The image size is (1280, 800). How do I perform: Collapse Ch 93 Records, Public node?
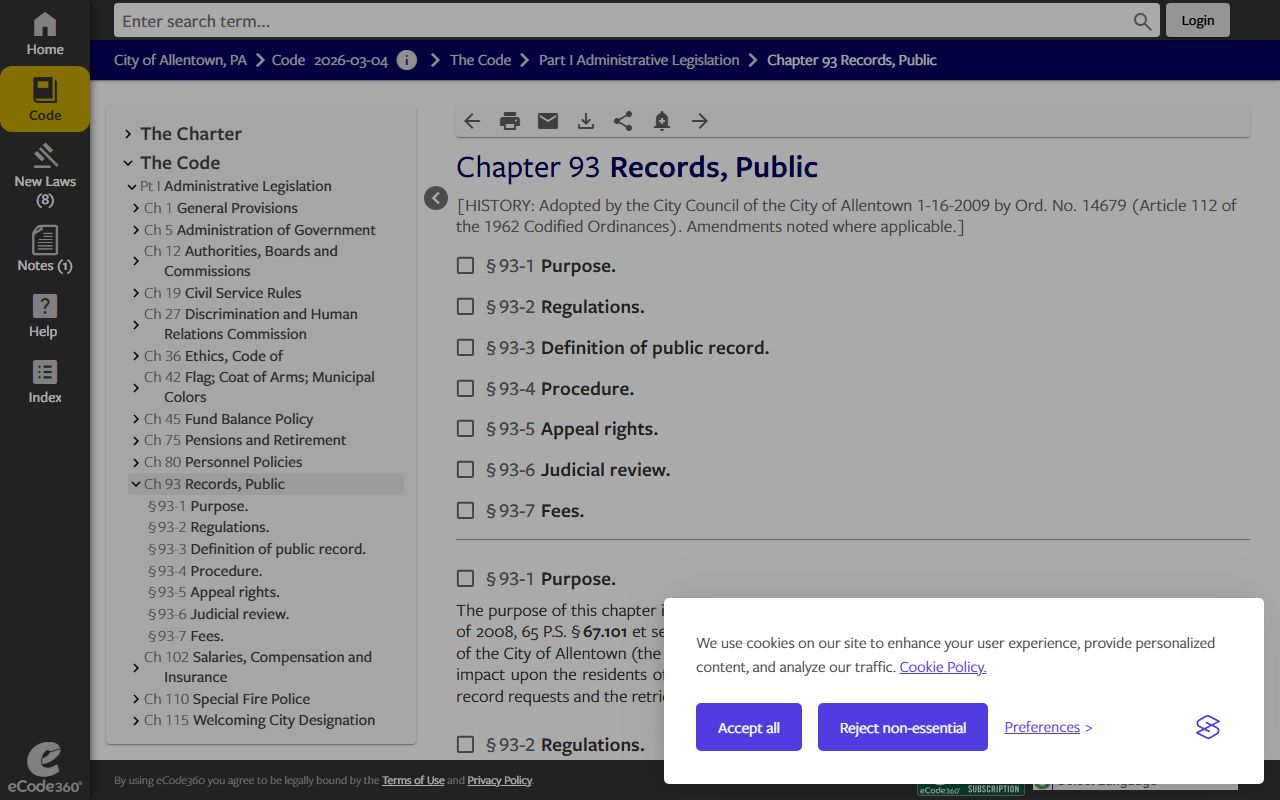(x=136, y=484)
